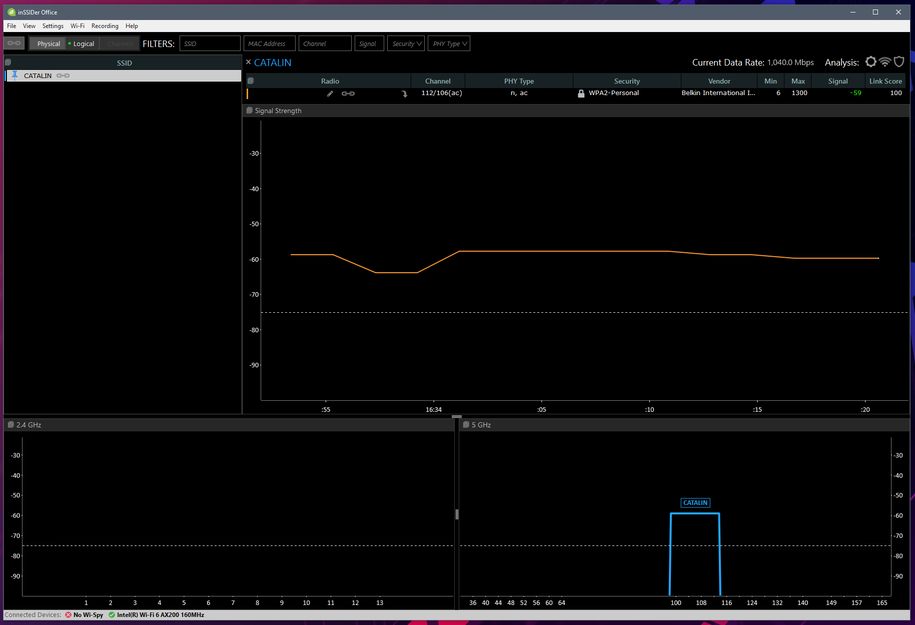Select the CATALIN network row
915x625 pixels.
click(123, 75)
